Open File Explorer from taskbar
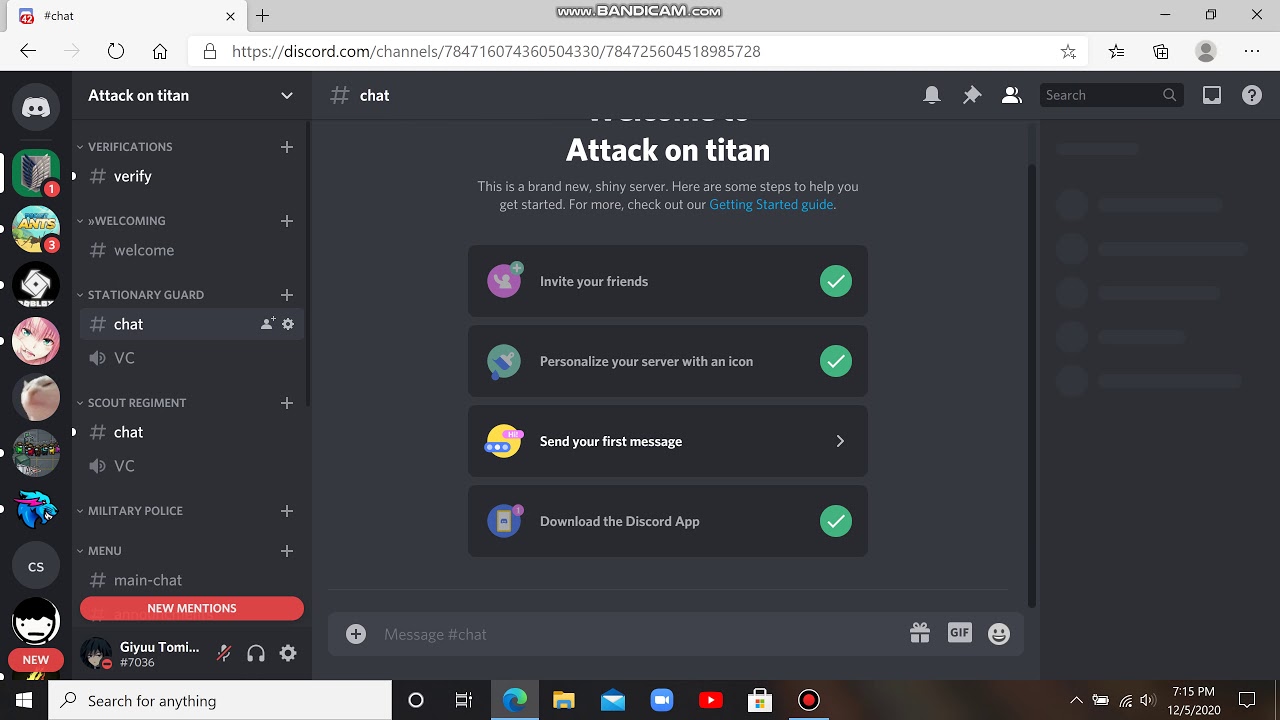Screen dimensions: 1280x720 (x=564, y=700)
